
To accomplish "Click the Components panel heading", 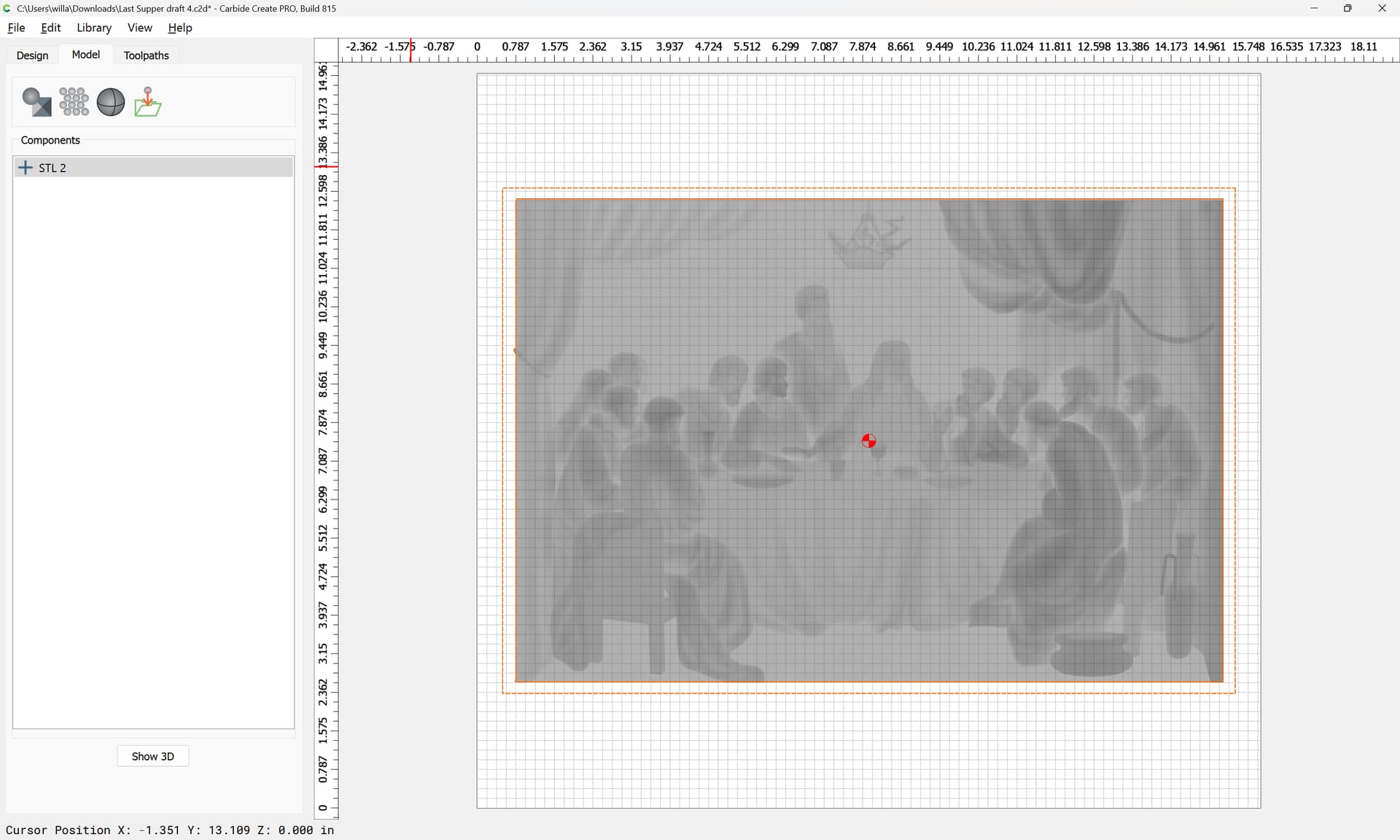I will pyautogui.click(x=50, y=140).
